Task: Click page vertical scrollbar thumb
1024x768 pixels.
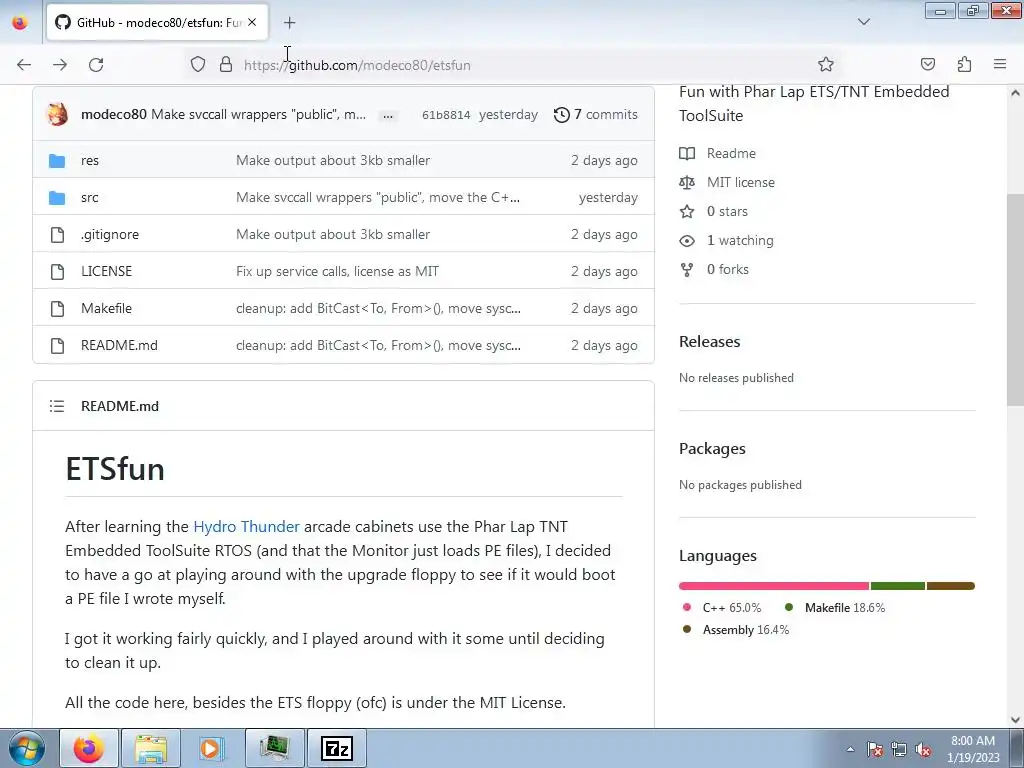Action: tap(1015, 300)
